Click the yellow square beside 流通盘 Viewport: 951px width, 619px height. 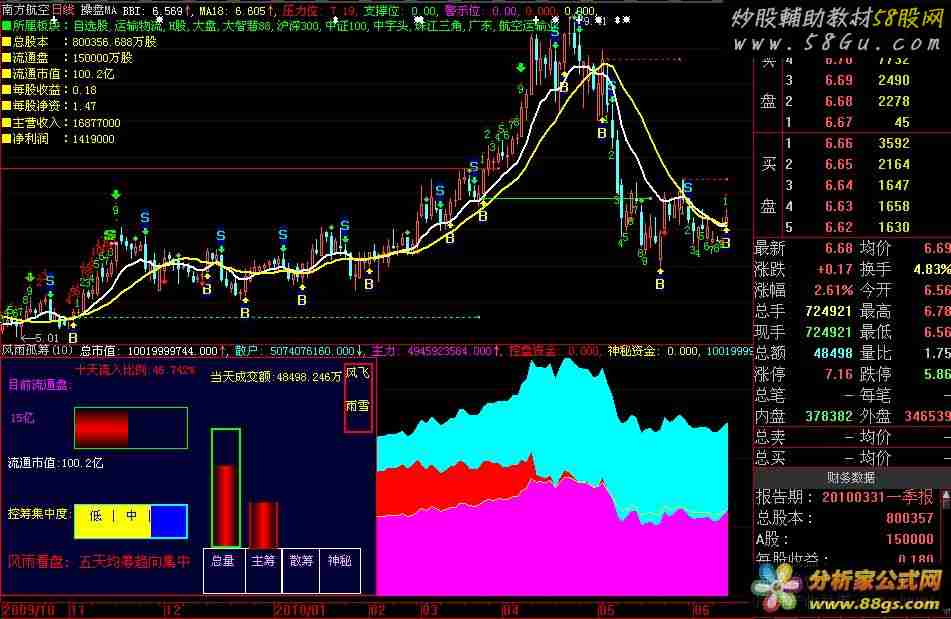pyautogui.click(x=6, y=58)
